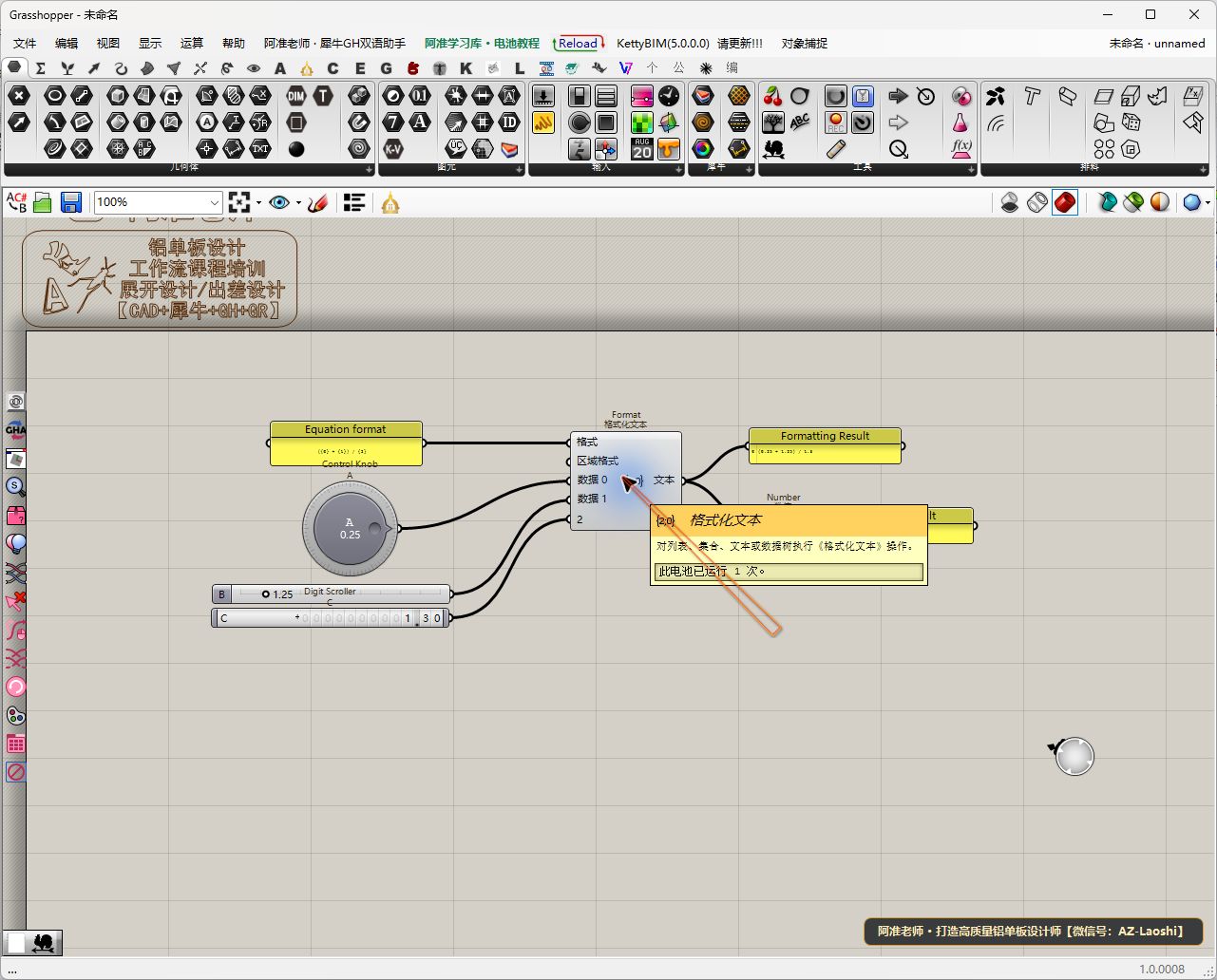Open the 显示 menu
Screen dimensions: 1217x980
(150, 44)
